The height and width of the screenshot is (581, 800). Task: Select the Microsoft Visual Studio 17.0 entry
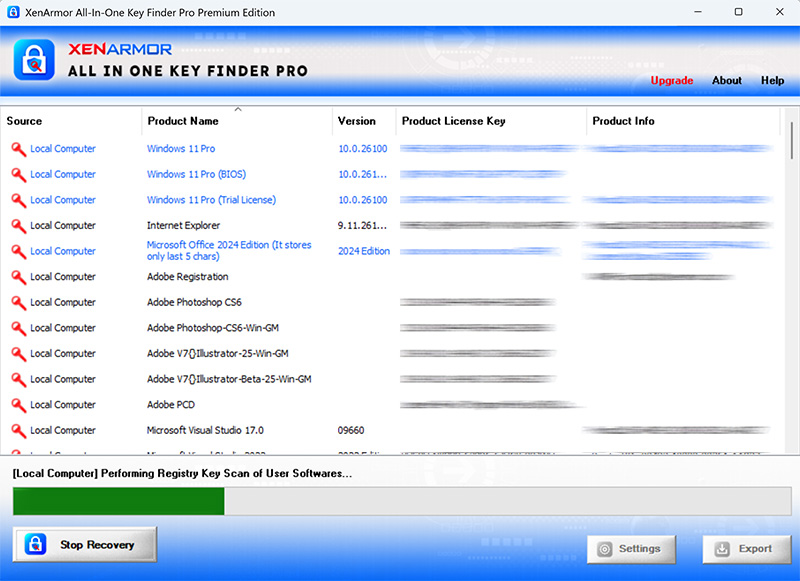tap(205, 430)
